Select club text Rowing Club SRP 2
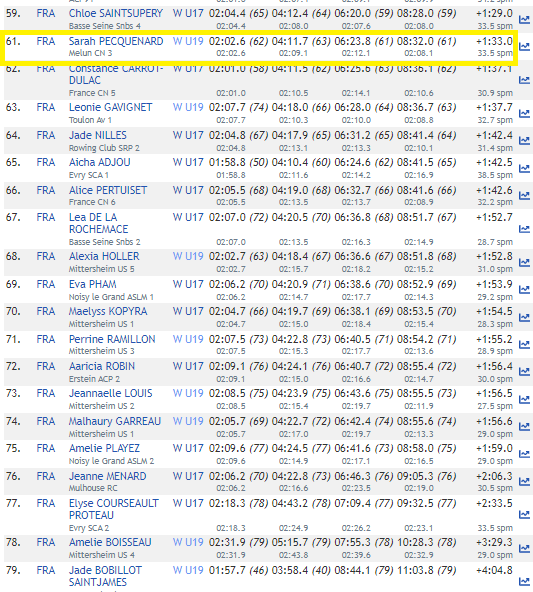The image size is (533, 592). click(104, 148)
